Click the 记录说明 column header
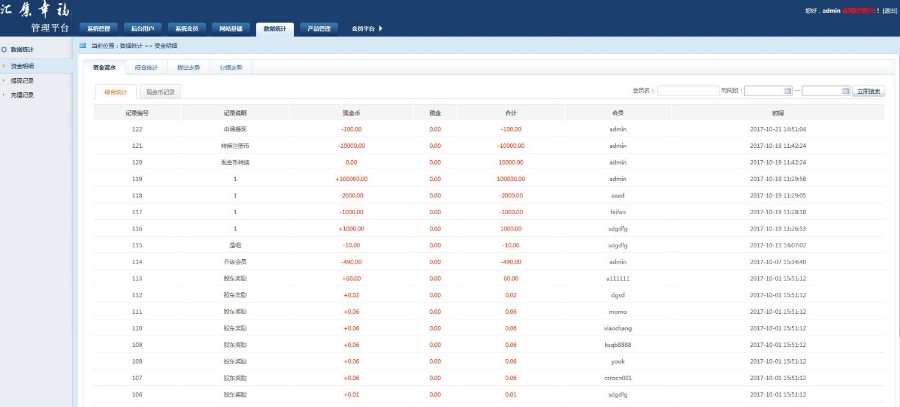Image resolution: width=900 pixels, height=407 pixels. click(x=235, y=113)
